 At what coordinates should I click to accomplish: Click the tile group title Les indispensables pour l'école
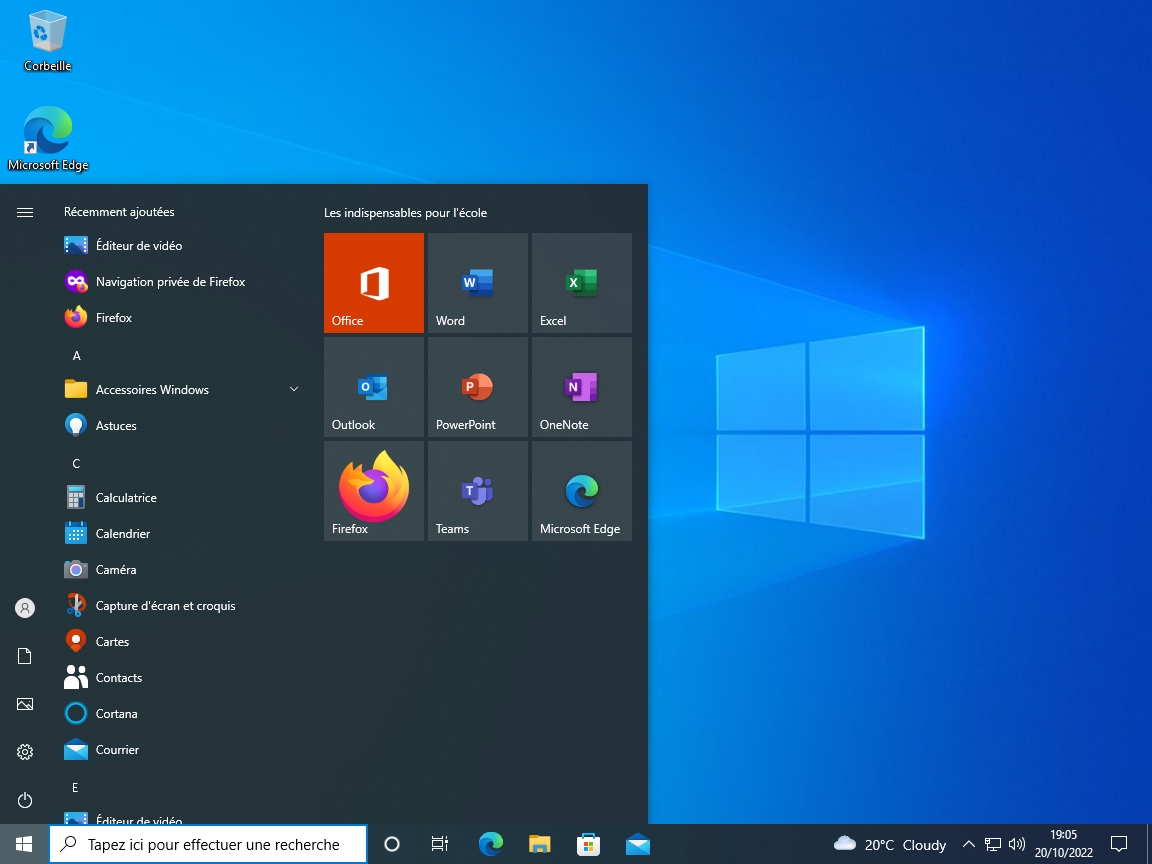[x=406, y=212]
